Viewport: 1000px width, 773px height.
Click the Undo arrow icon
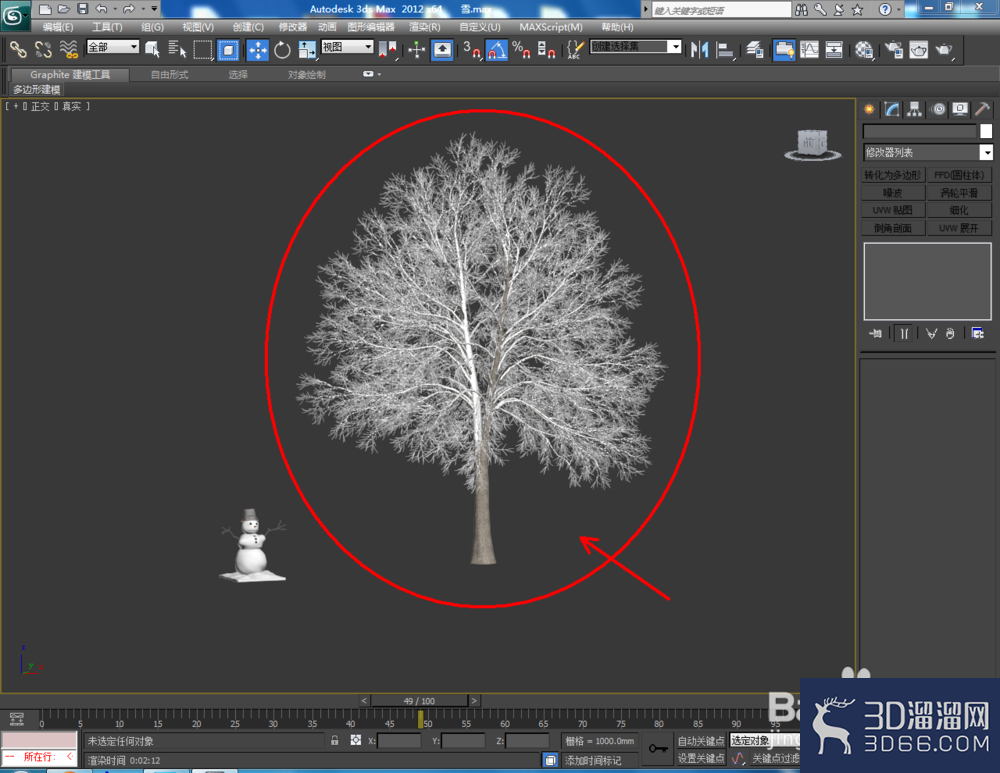101,9
